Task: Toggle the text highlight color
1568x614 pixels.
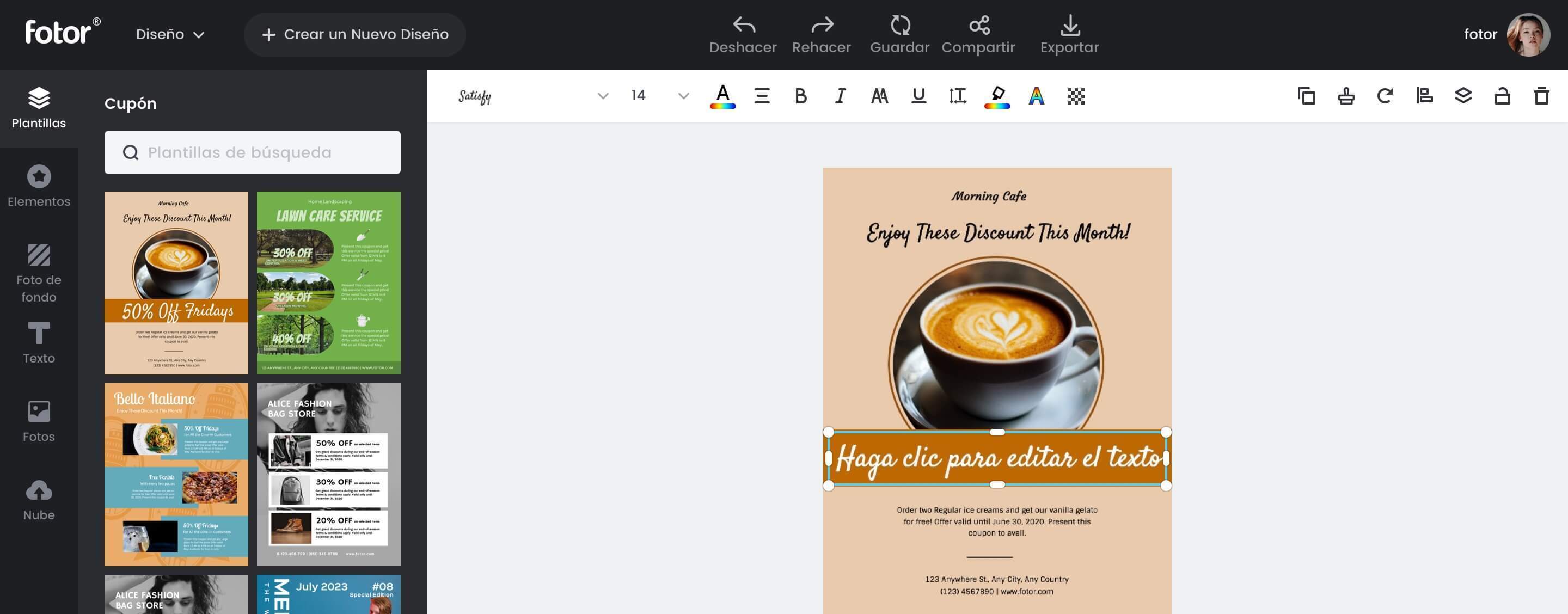Action: 996,96
